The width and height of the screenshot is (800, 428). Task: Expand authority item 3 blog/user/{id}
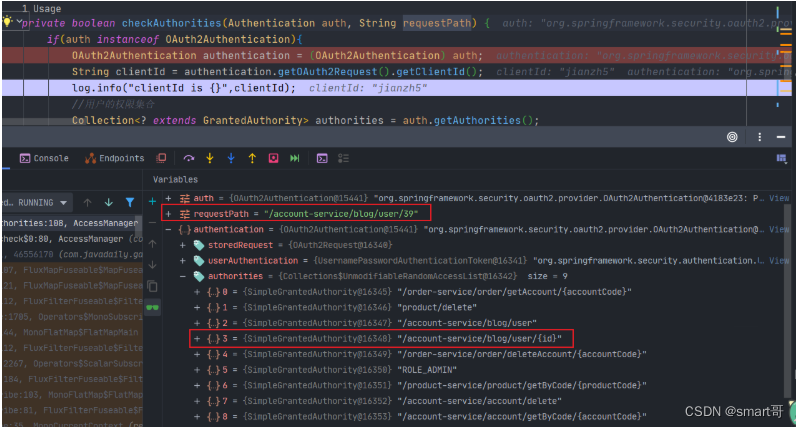[x=197, y=338]
